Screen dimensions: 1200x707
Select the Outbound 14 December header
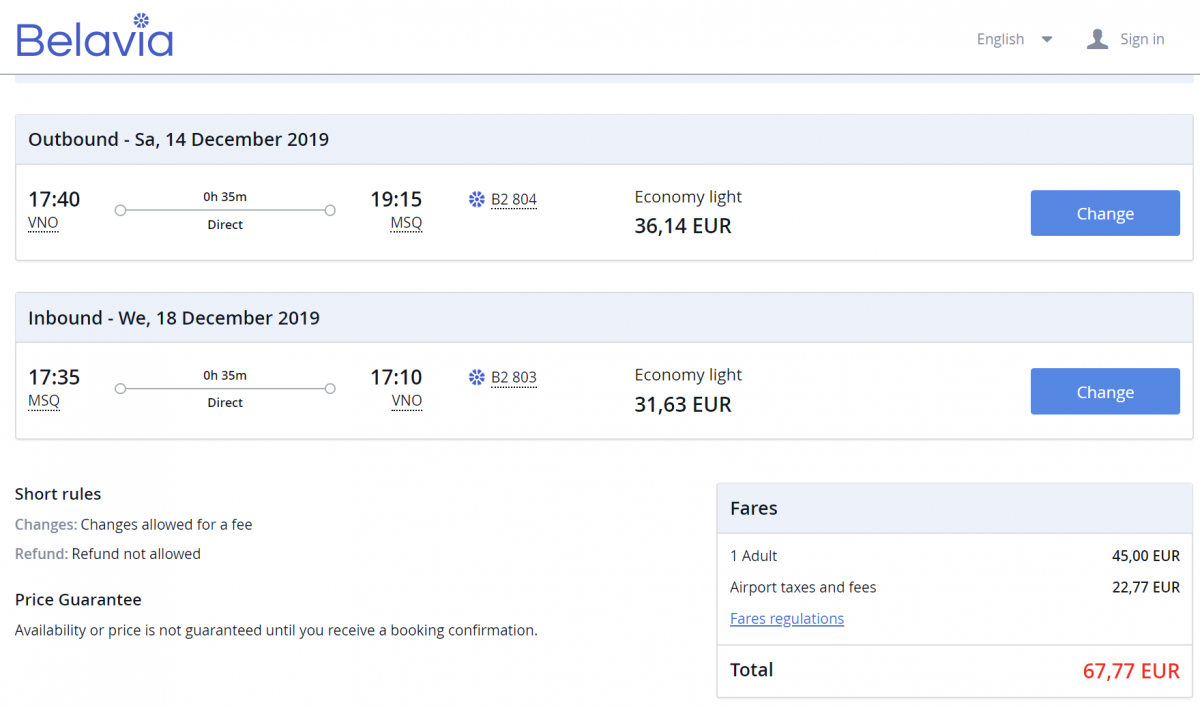pos(179,140)
